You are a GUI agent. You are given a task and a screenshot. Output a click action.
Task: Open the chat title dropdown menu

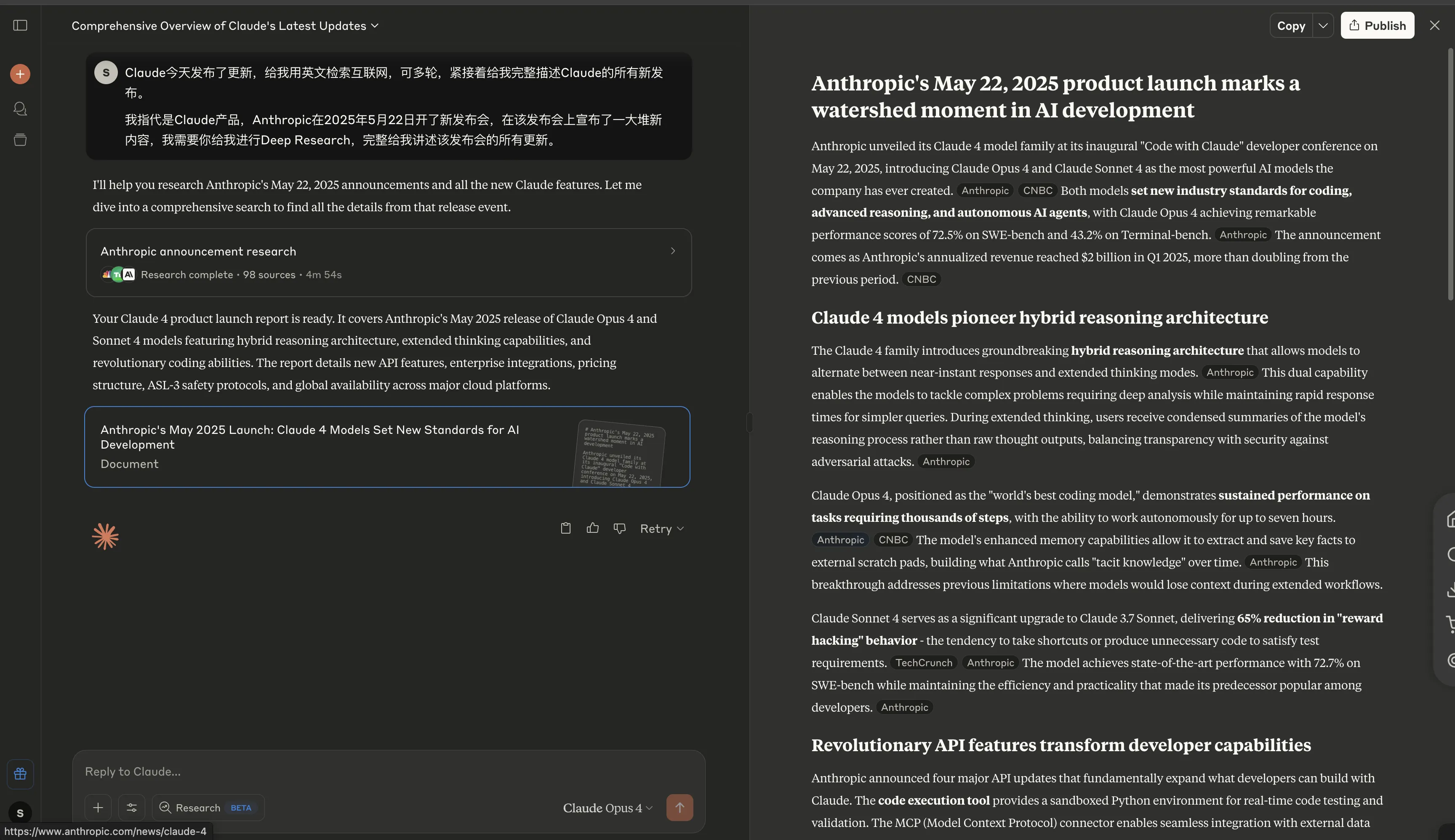point(225,25)
